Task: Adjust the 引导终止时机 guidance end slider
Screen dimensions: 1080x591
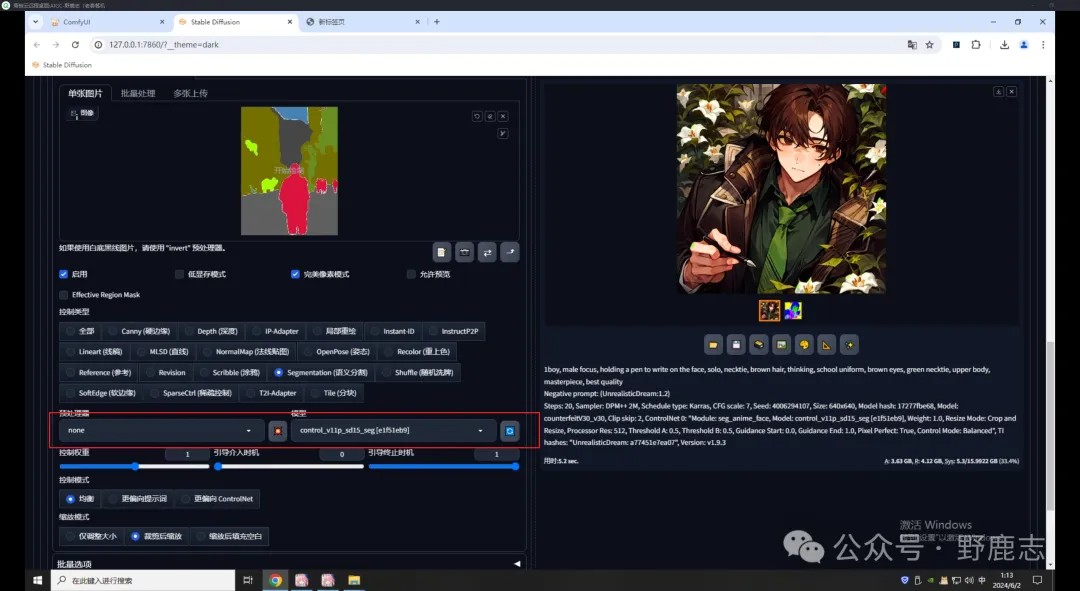Action: tap(444, 466)
